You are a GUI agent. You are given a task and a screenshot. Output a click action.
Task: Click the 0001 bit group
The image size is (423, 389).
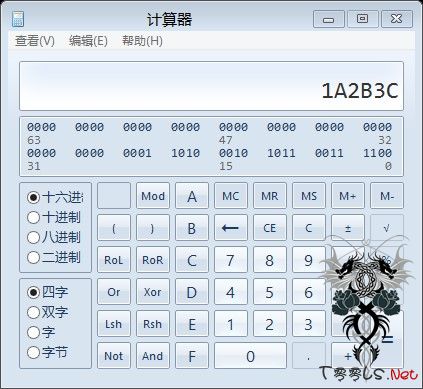[x=137, y=153]
